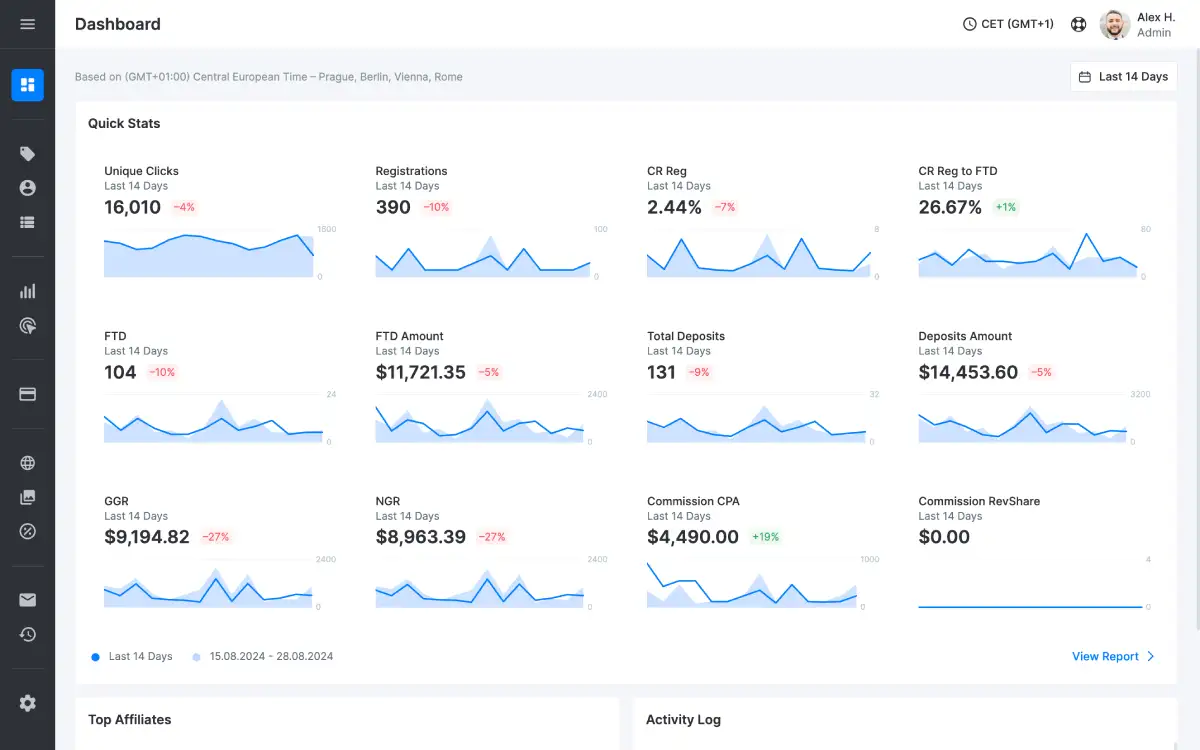The height and width of the screenshot is (750, 1200).
Task: Click the Registrations sparkline chart
Action: pyautogui.click(x=483, y=254)
